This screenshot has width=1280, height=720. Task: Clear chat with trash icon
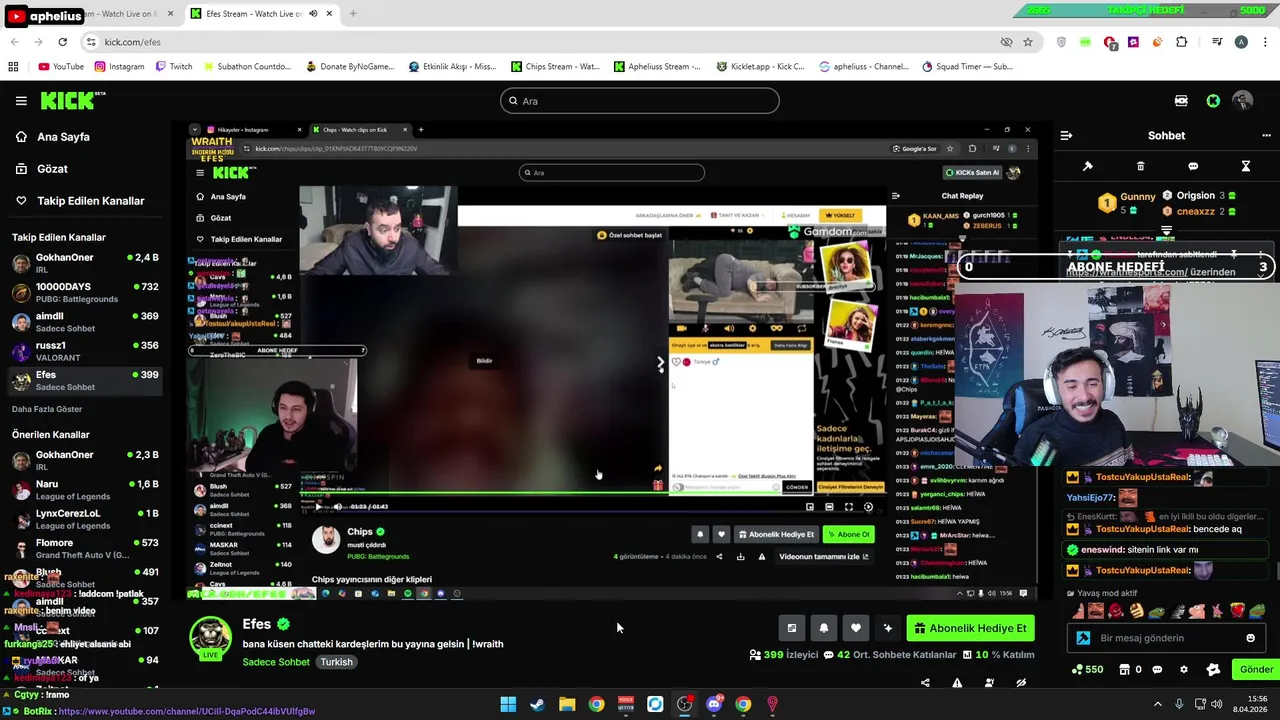pos(1140,166)
